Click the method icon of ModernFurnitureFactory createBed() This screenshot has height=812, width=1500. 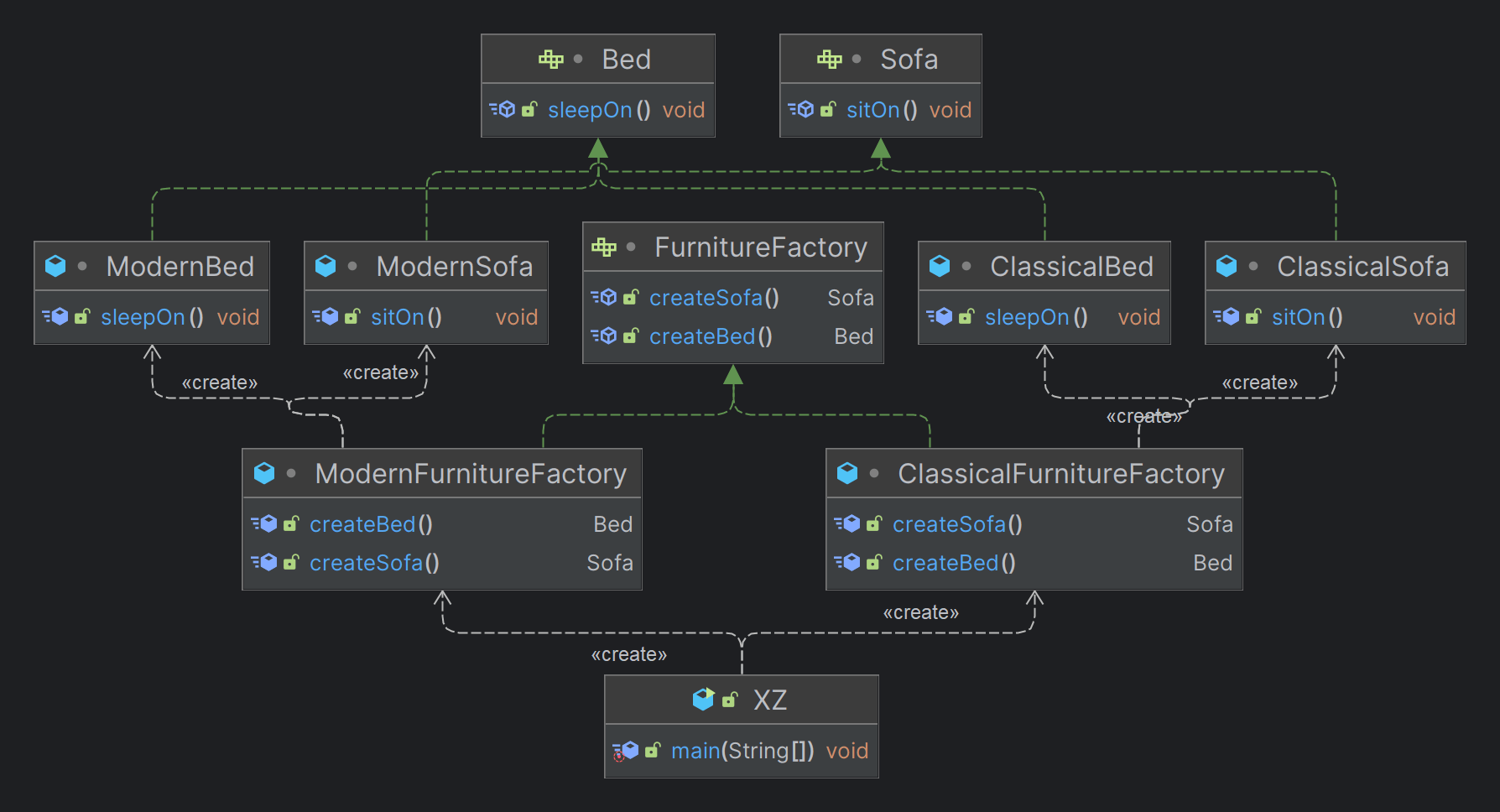[x=264, y=523]
